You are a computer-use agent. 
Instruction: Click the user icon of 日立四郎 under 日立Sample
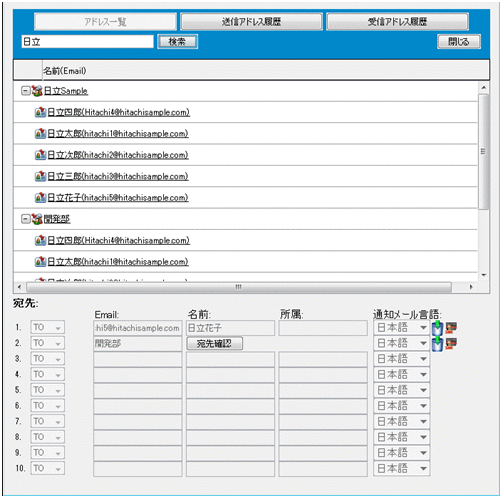[x=40, y=112]
